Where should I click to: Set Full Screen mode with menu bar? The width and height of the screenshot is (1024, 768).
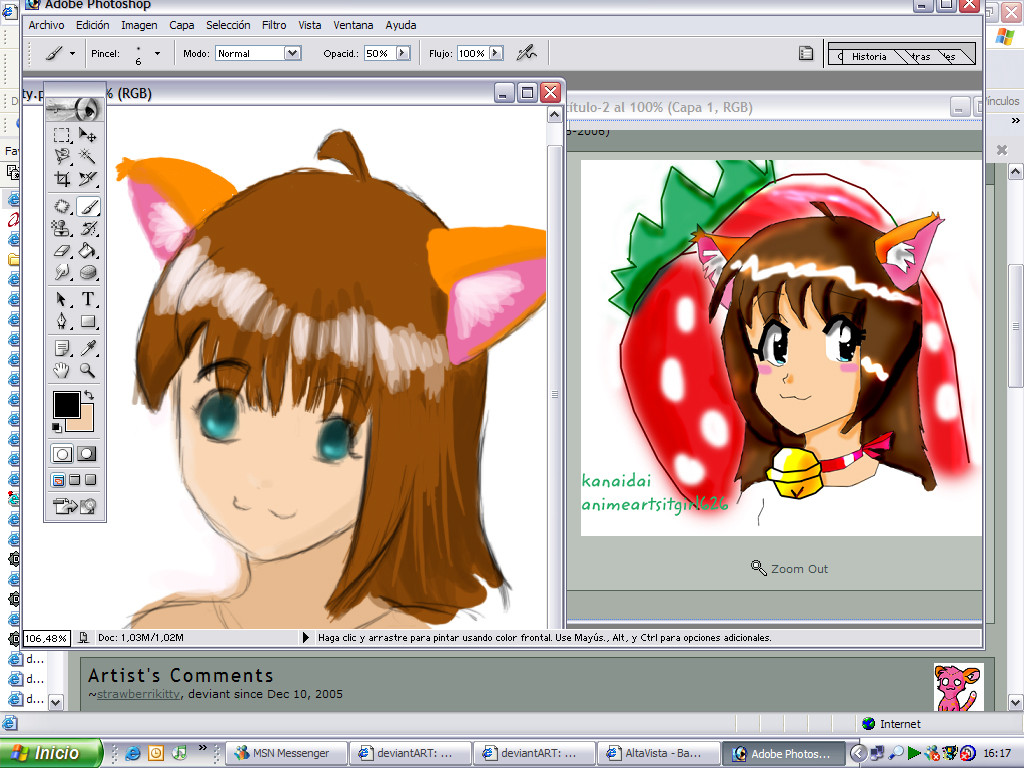pos(74,480)
